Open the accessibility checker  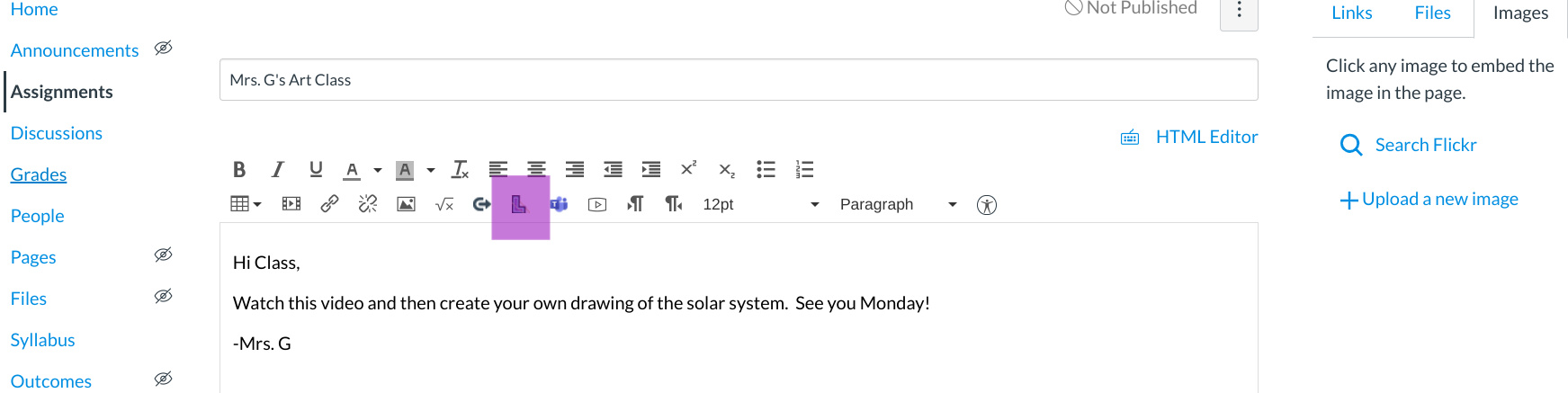(x=987, y=205)
